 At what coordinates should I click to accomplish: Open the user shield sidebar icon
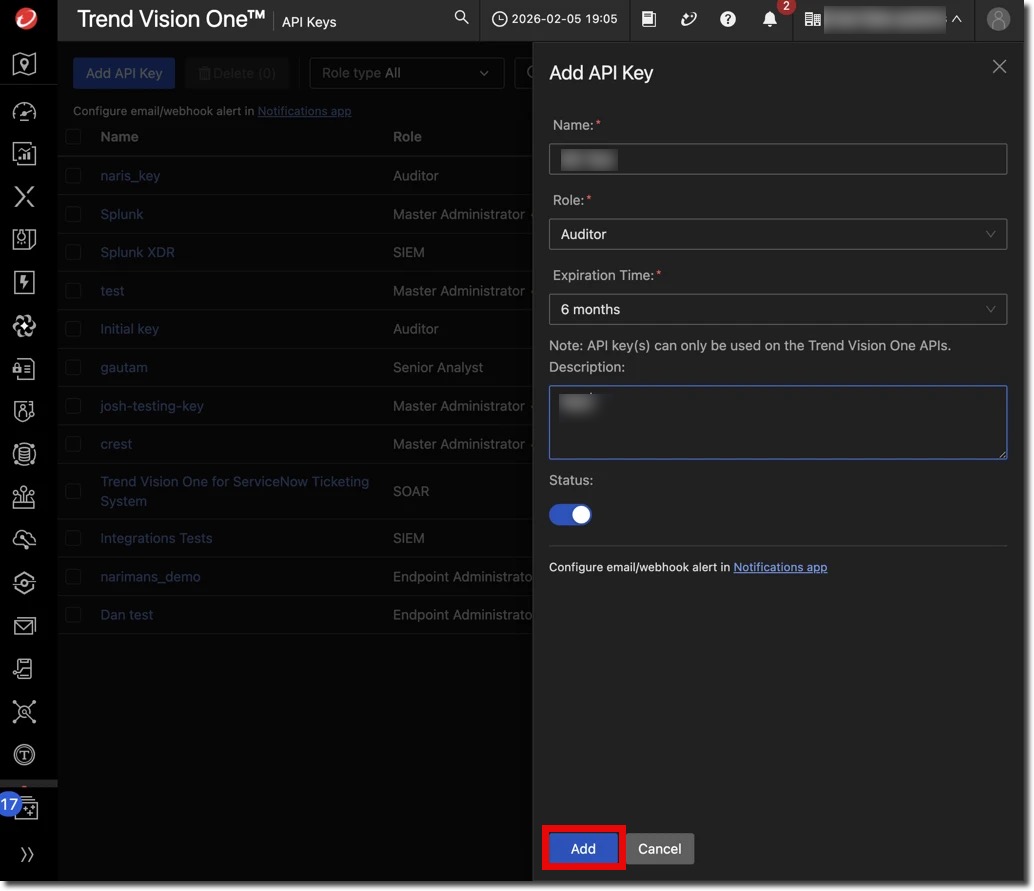click(x=24, y=411)
